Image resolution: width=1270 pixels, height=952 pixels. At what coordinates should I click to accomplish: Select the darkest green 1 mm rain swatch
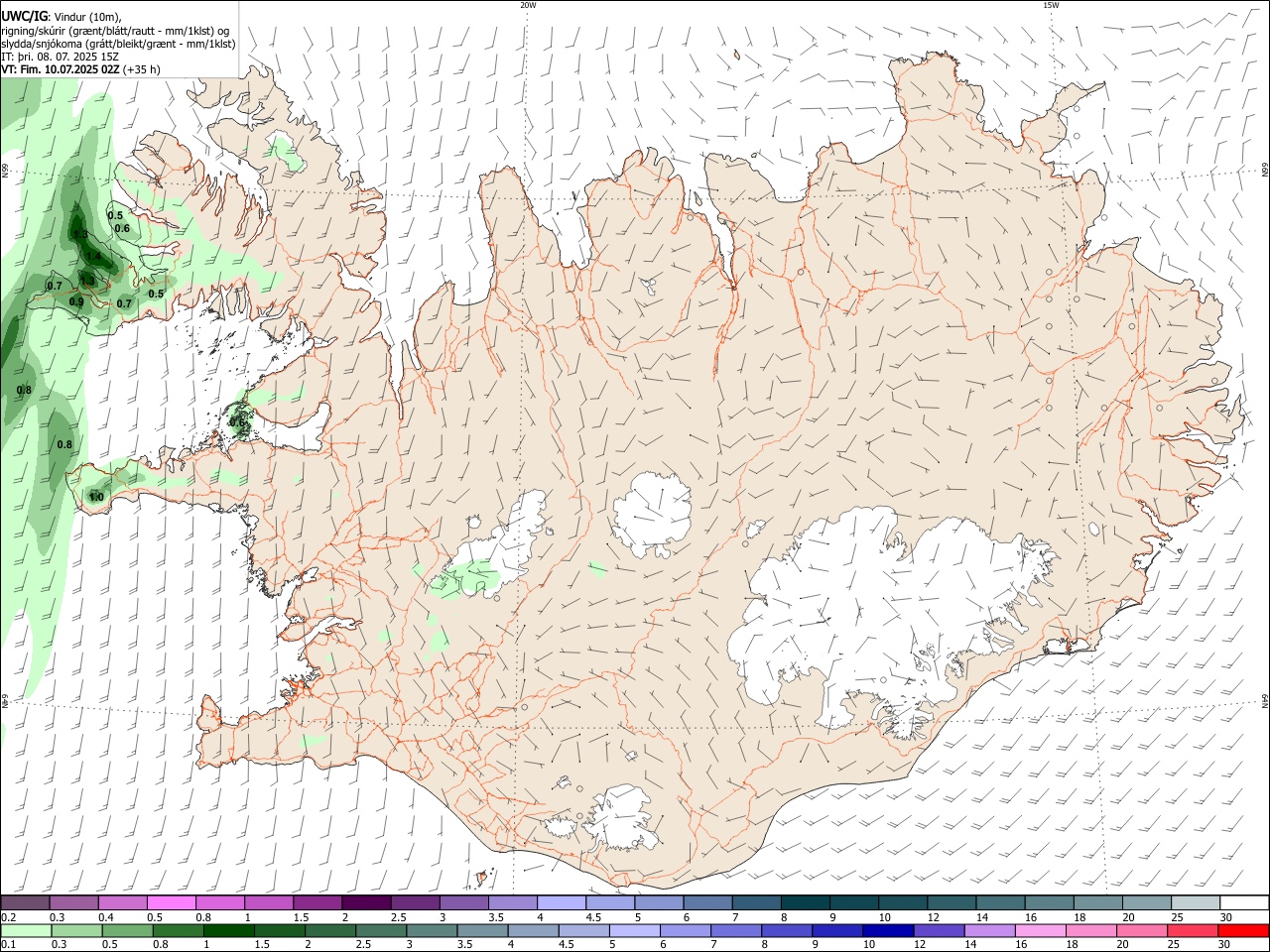coord(228,930)
